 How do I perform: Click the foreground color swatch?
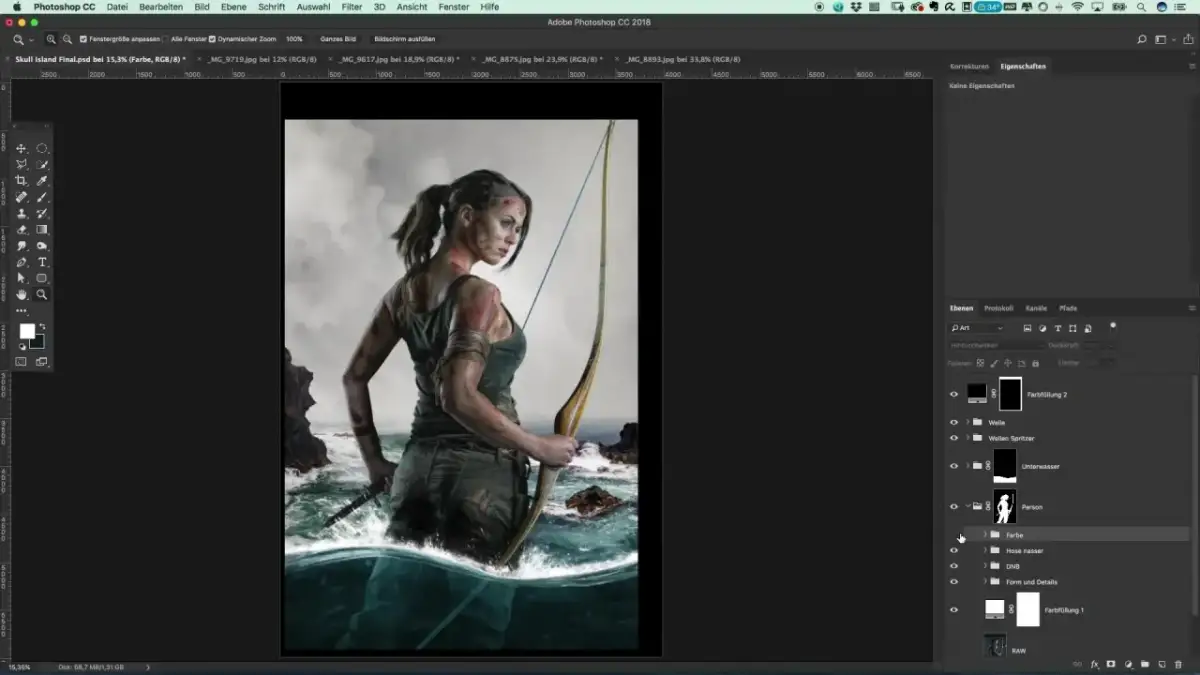click(27, 331)
